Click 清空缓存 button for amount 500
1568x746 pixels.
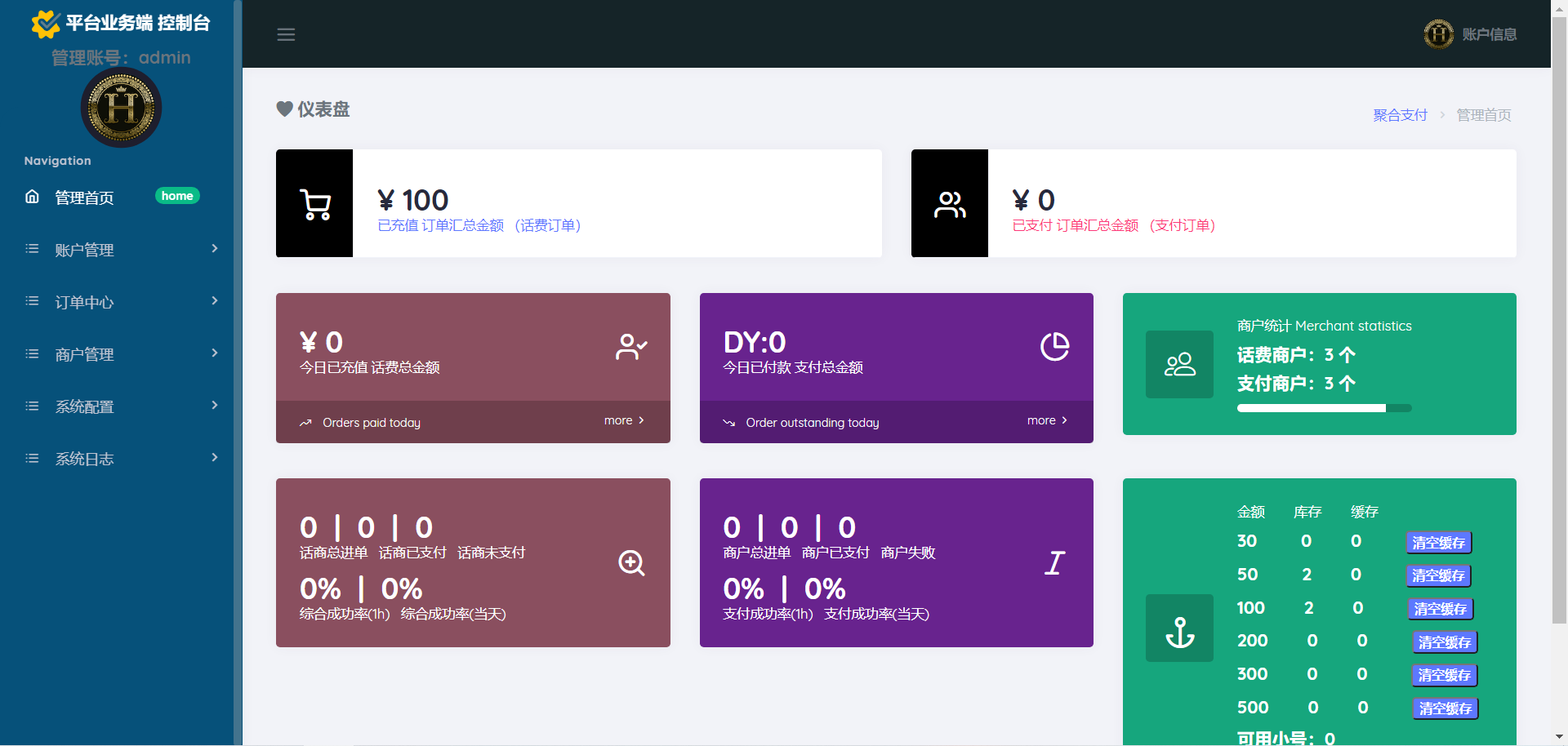pos(1445,708)
